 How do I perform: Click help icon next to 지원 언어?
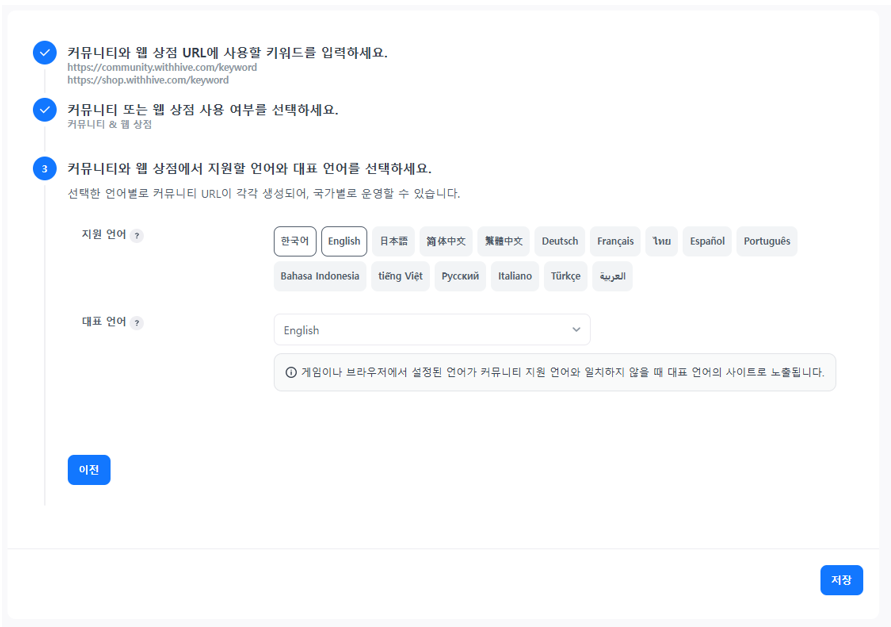tap(137, 236)
